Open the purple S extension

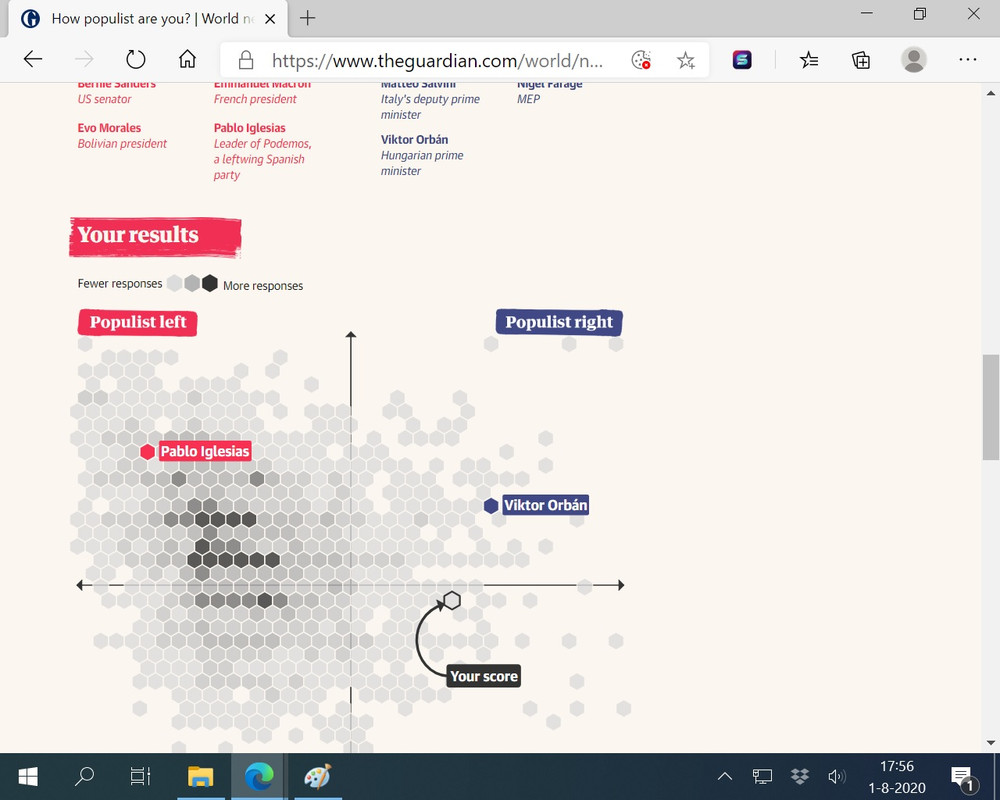pyautogui.click(x=742, y=60)
